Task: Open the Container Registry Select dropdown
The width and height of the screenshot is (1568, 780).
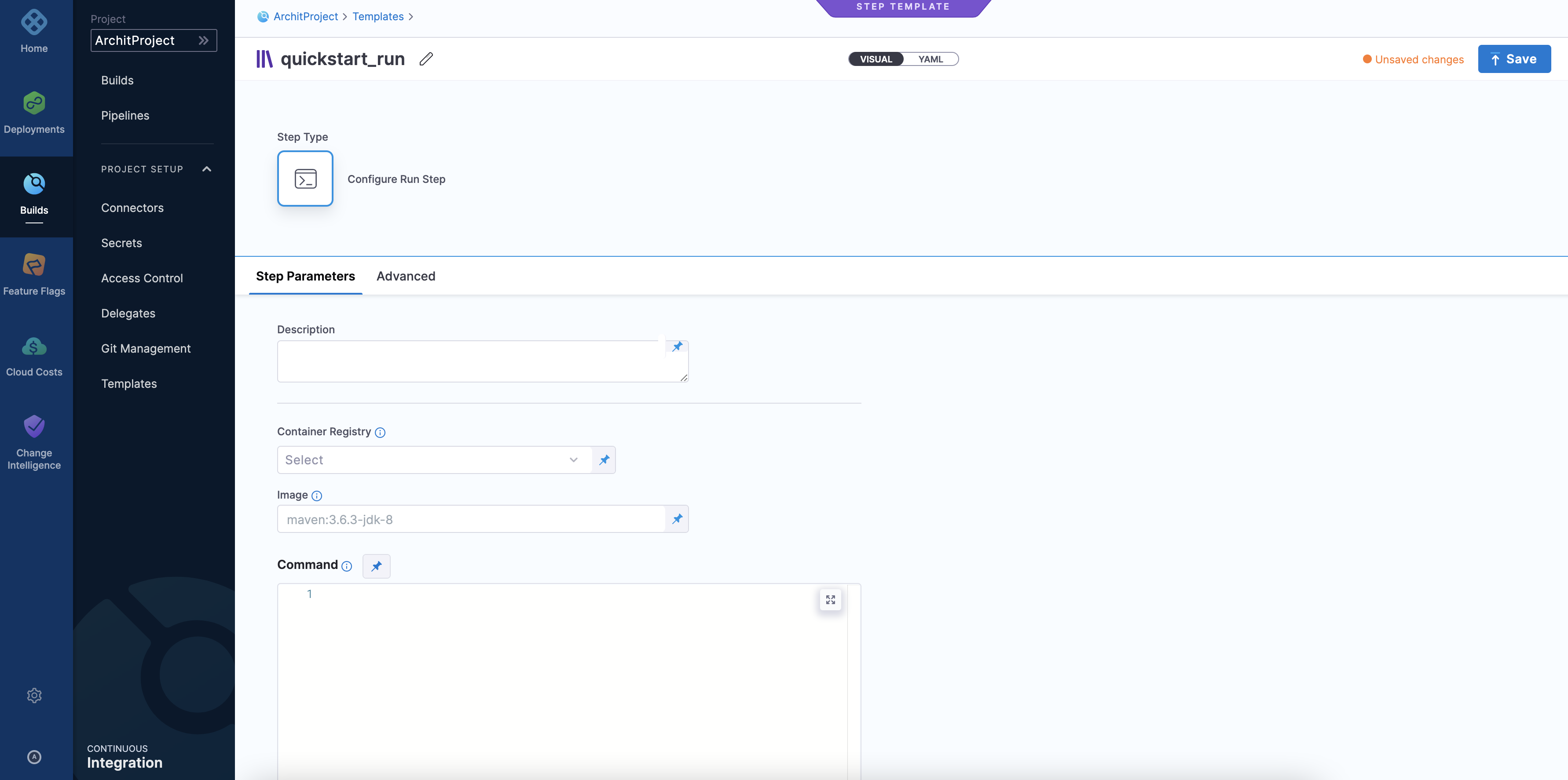Action: click(435, 460)
